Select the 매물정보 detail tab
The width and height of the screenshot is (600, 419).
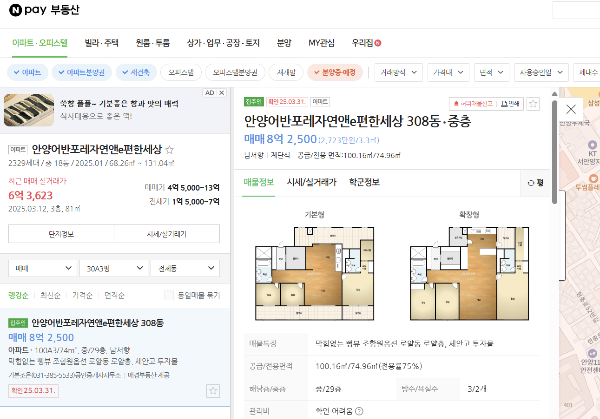259,183
